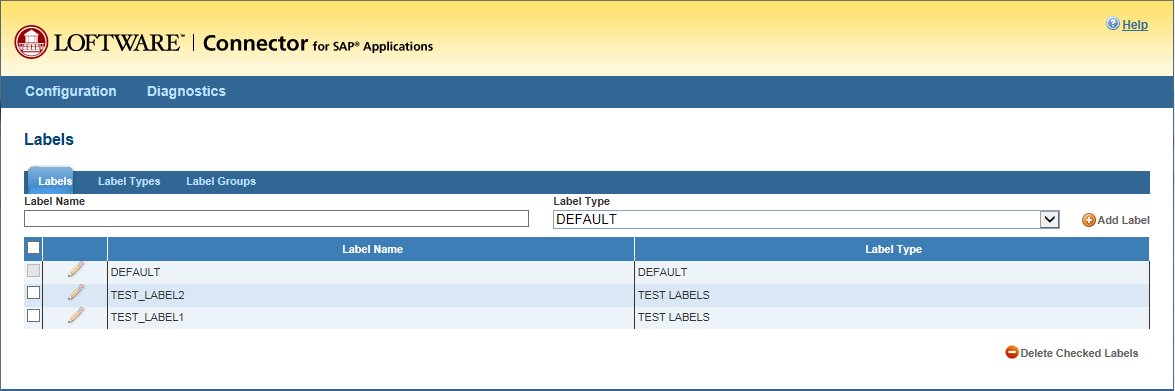Check the TEST_LABEL2 row checkbox
The width and height of the screenshot is (1175, 391).
click(x=33, y=293)
